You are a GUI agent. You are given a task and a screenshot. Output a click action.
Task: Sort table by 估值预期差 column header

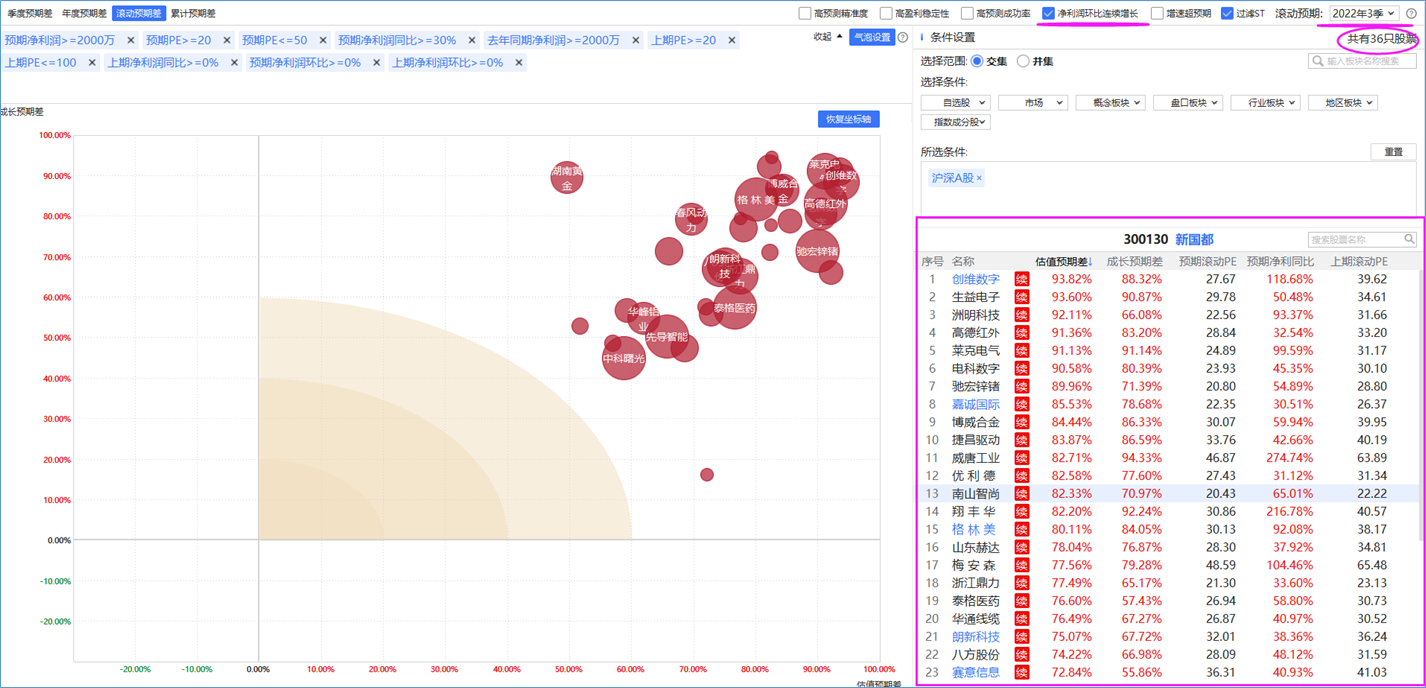pyautogui.click(x=1064, y=261)
